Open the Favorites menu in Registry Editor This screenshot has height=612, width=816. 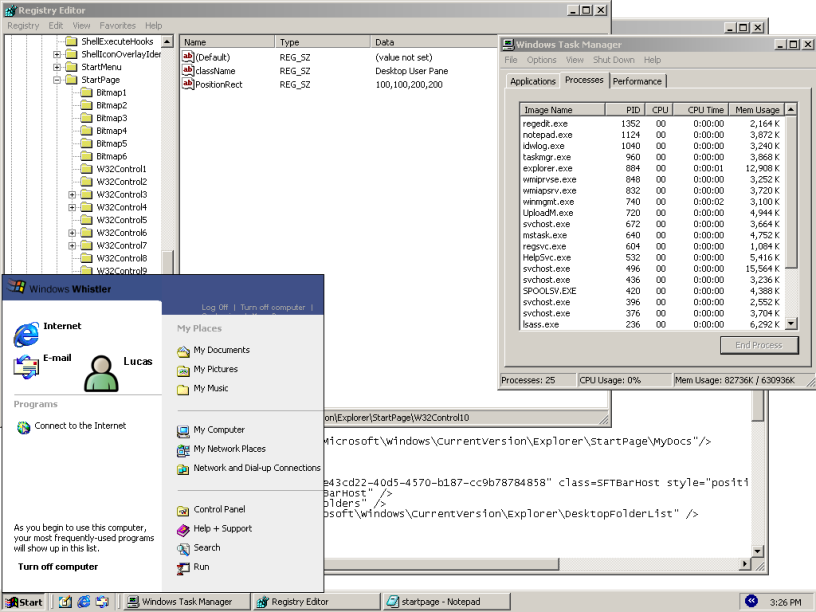(x=118, y=26)
